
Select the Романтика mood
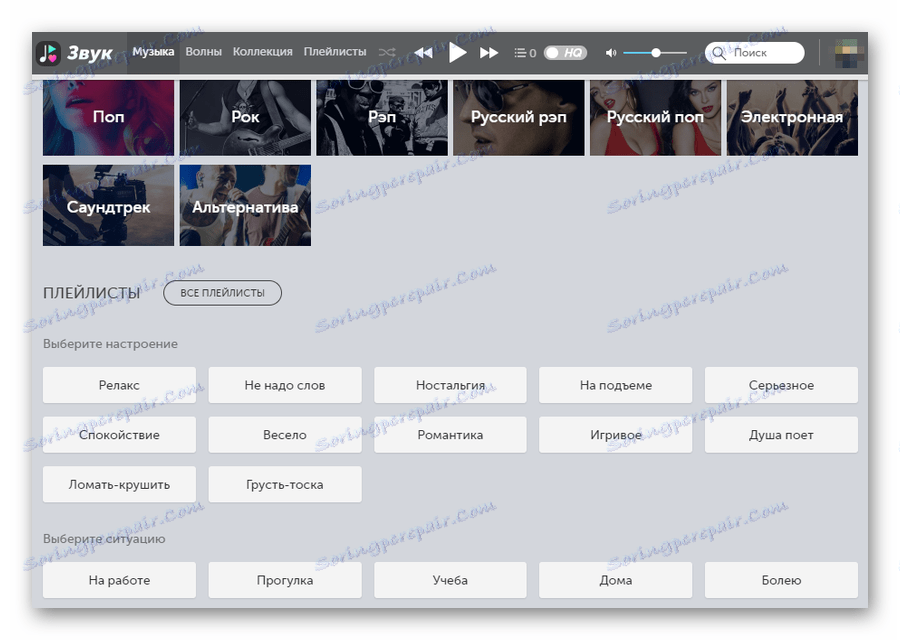(450, 435)
